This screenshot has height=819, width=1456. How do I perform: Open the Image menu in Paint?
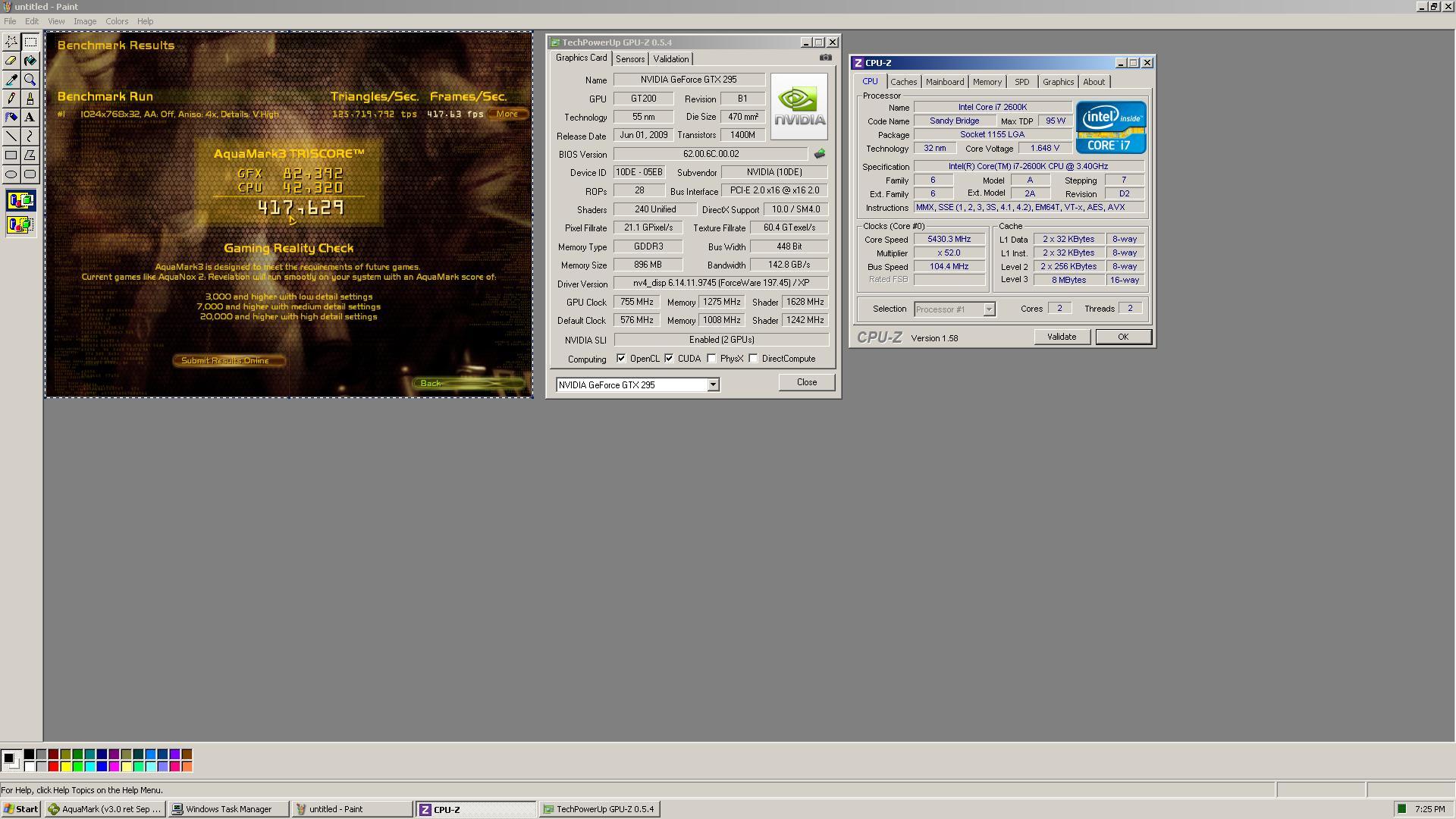click(x=85, y=21)
